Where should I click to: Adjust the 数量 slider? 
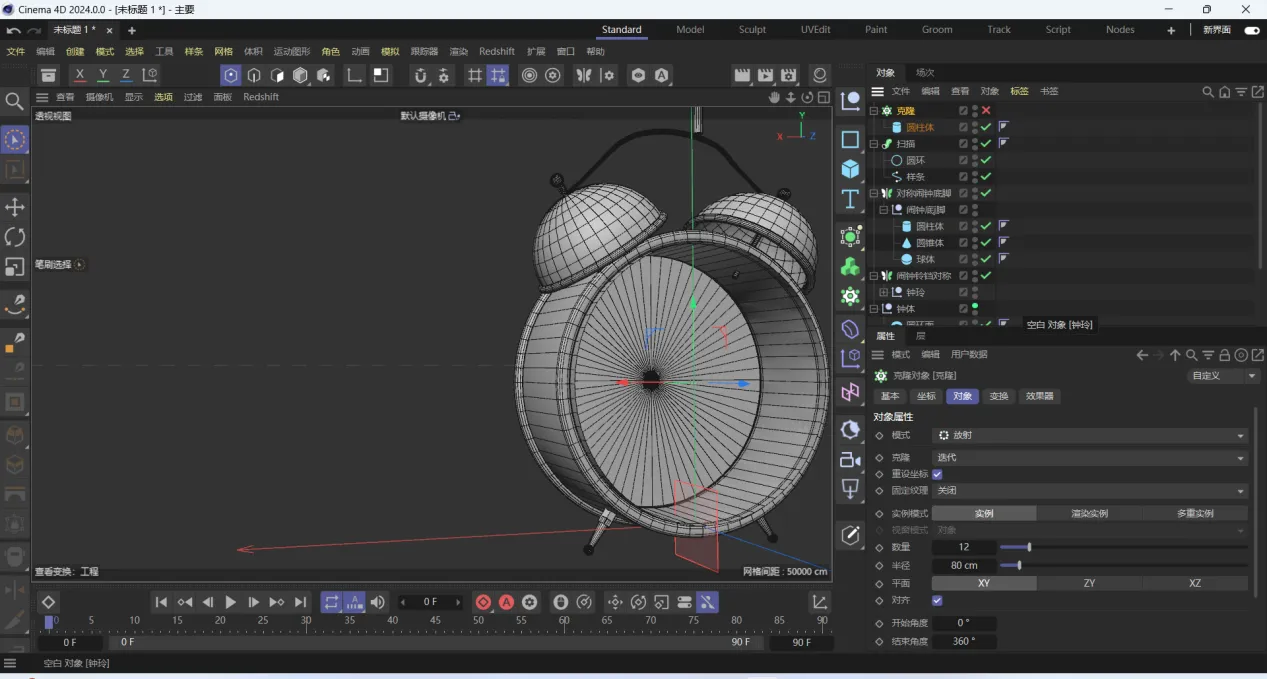1029,547
